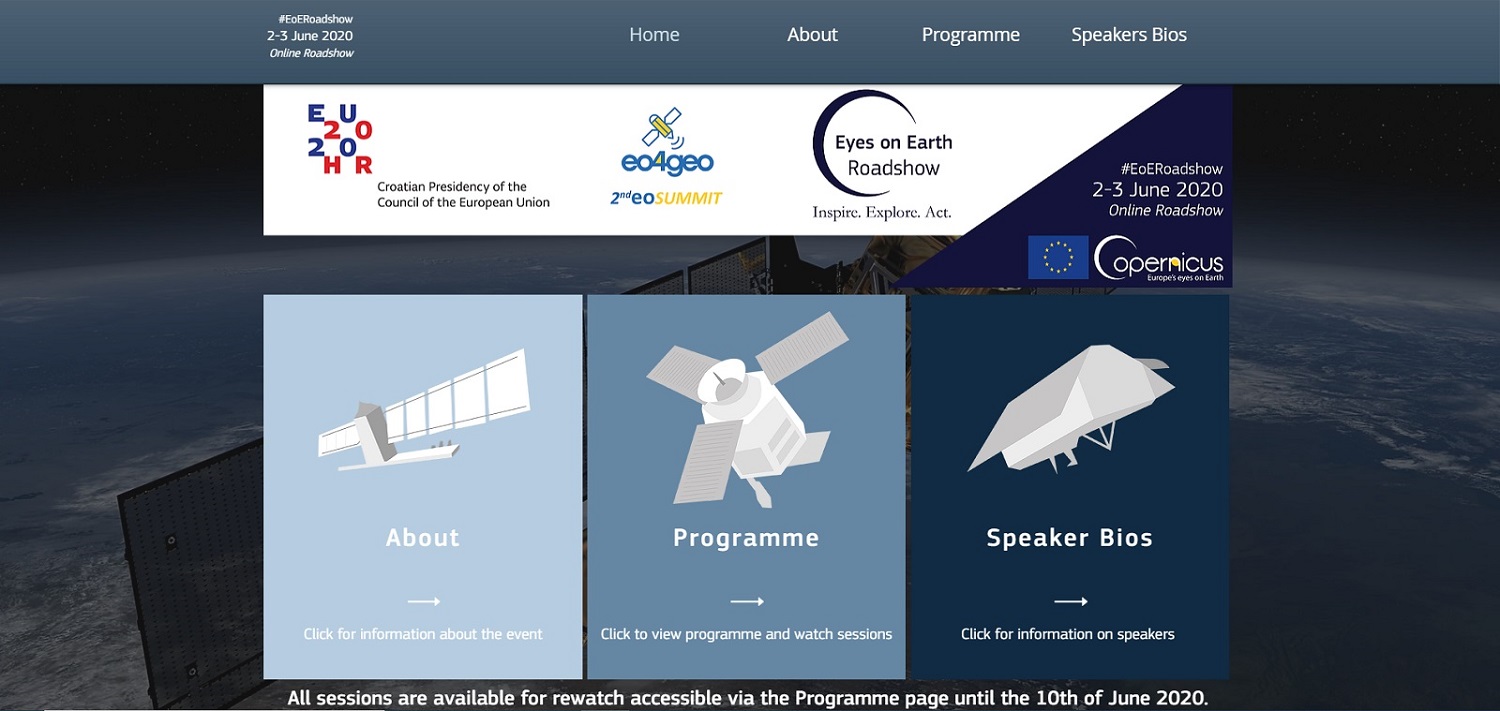Open the Speaker Bios card heading
1500x711 pixels.
pos(1070,538)
